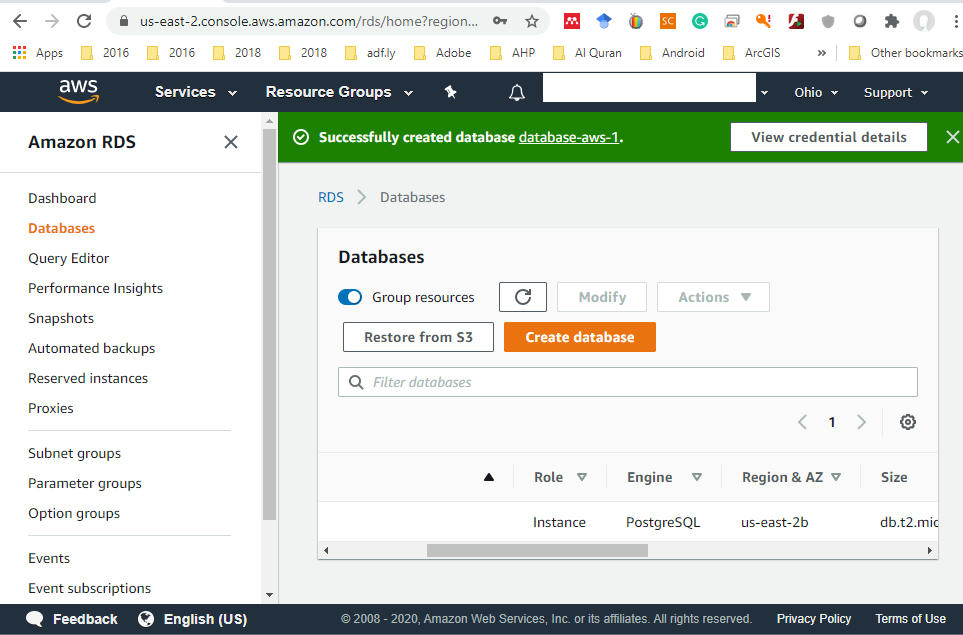Open the Support dropdown menu
Image resolution: width=963 pixels, height=635 pixels.
(x=895, y=92)
